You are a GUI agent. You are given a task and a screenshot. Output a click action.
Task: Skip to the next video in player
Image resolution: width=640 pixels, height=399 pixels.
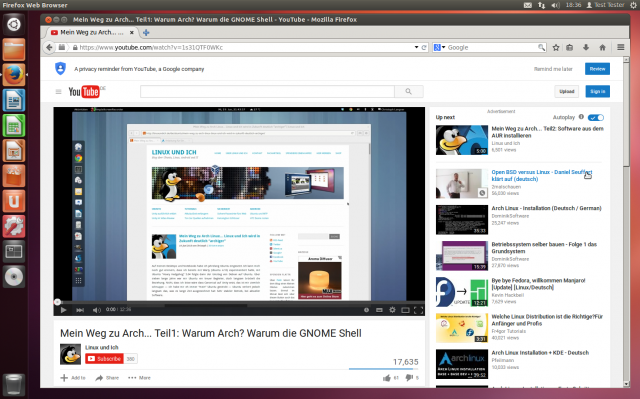click(x=80, y=310)
